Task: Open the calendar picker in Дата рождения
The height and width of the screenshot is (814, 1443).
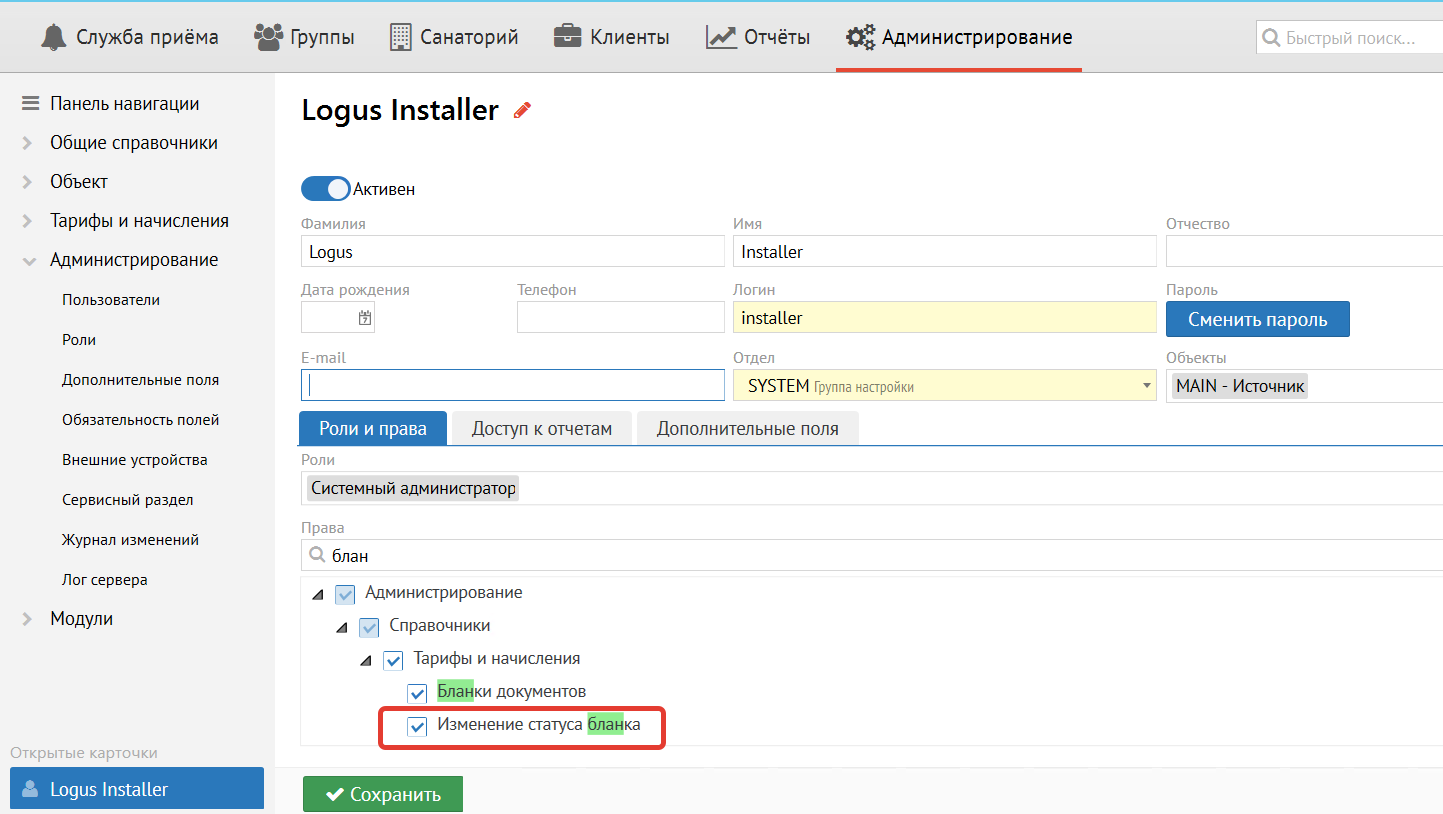Action: click(x=365, y=318)
